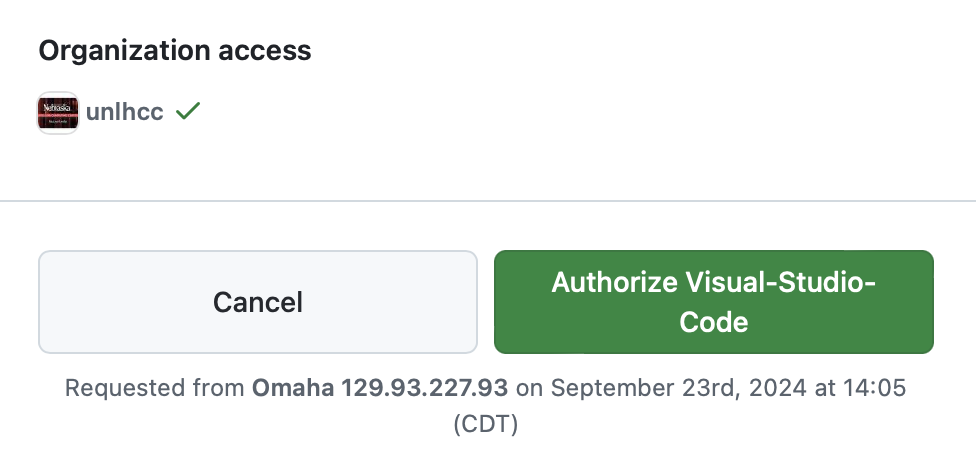Authorize Visual-Studio-Code with the green button

pos(713,302)
